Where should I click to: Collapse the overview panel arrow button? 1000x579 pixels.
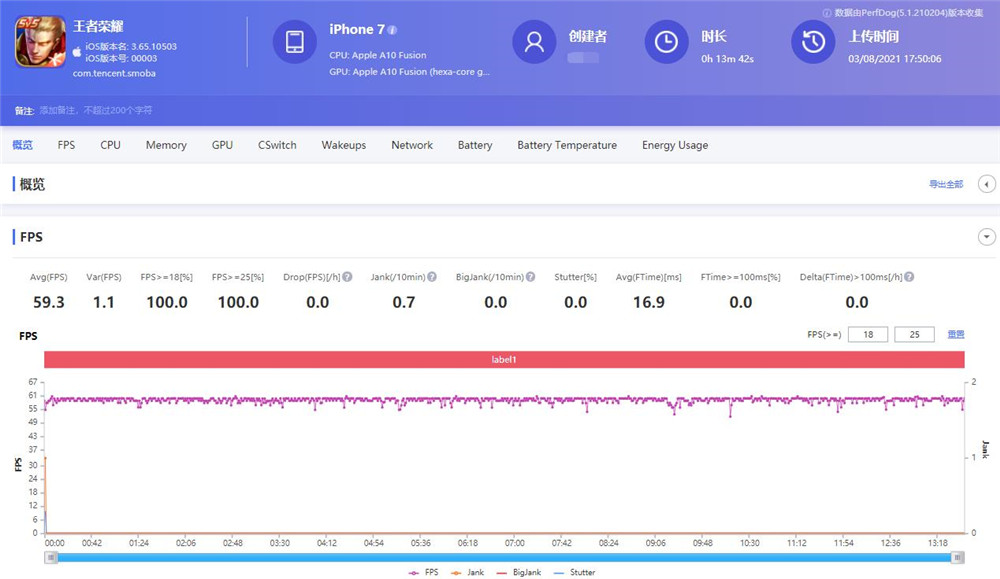(986, 184)
